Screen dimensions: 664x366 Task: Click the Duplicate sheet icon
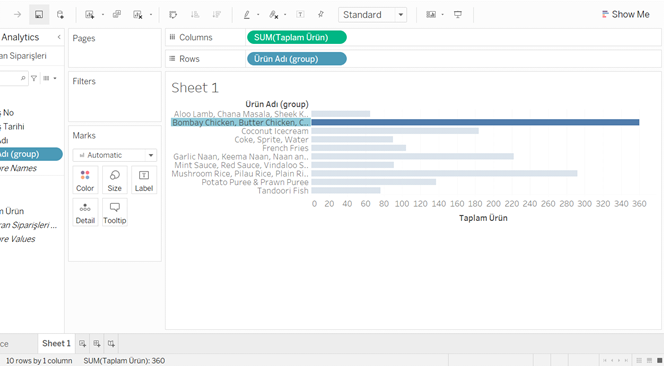point(116,14)
